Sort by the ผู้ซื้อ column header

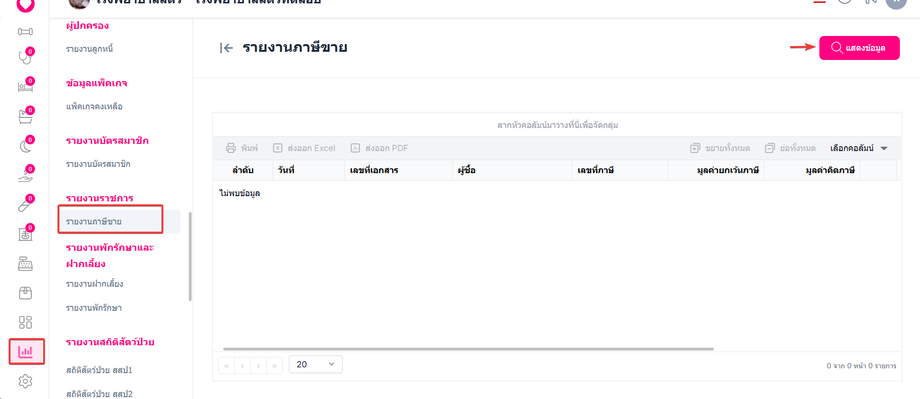[512, 171]
